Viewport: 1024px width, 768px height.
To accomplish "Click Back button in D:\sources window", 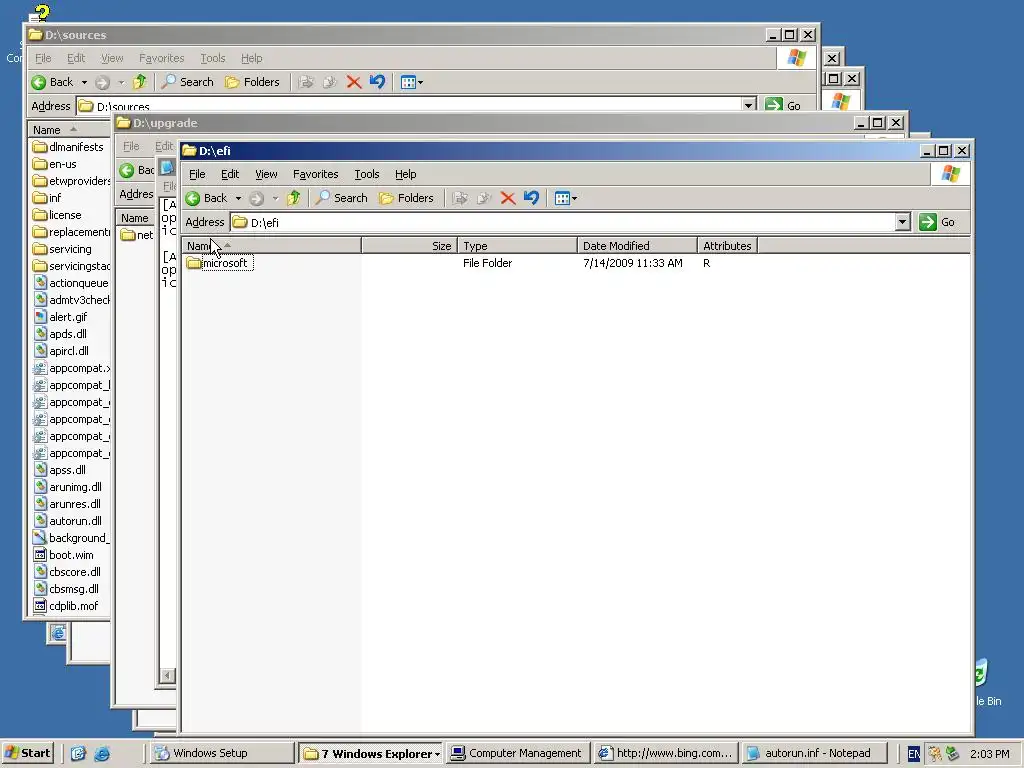I will [53, 82].
